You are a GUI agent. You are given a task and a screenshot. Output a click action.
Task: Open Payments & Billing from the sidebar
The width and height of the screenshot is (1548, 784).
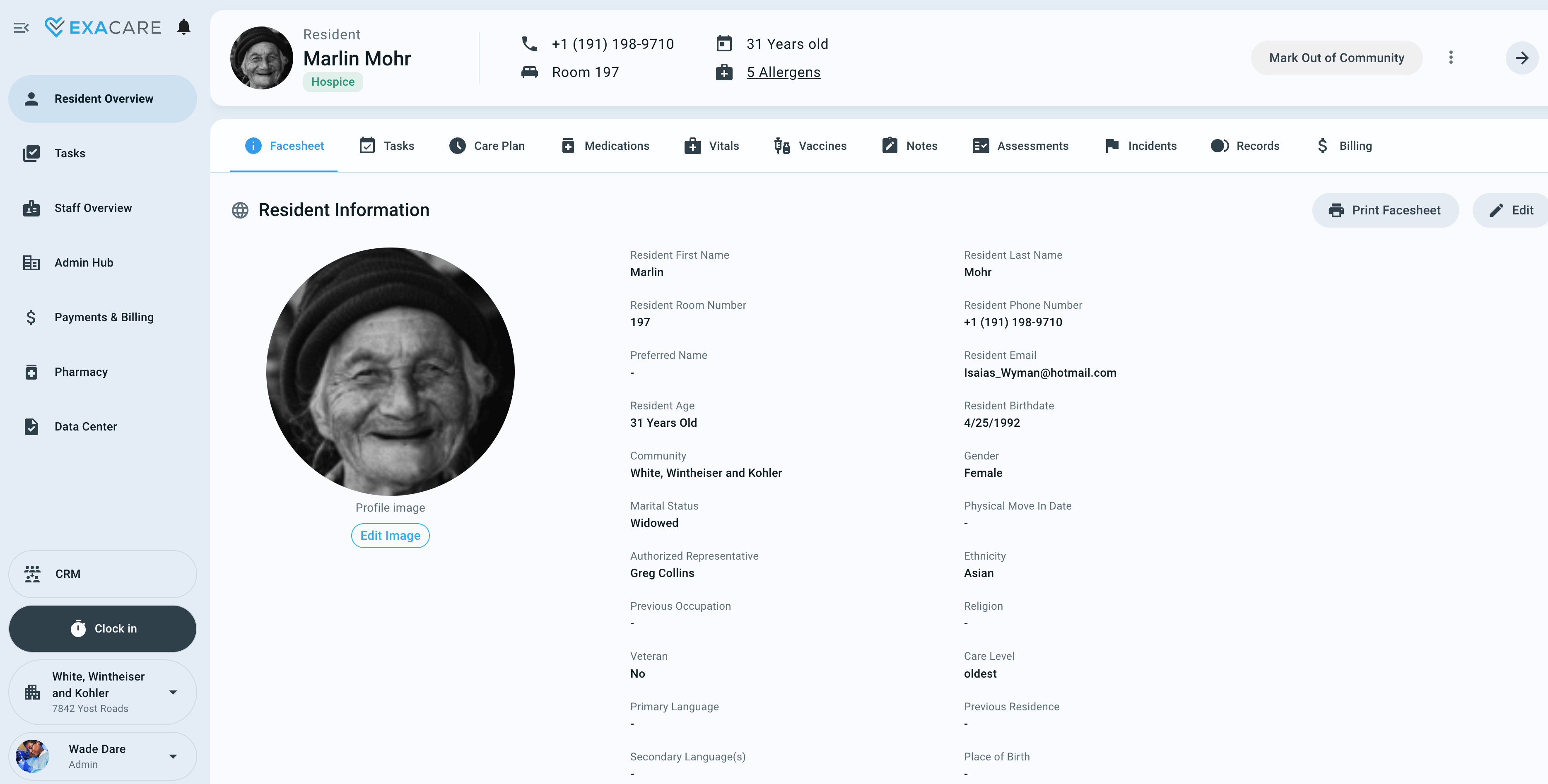point(104,317)
